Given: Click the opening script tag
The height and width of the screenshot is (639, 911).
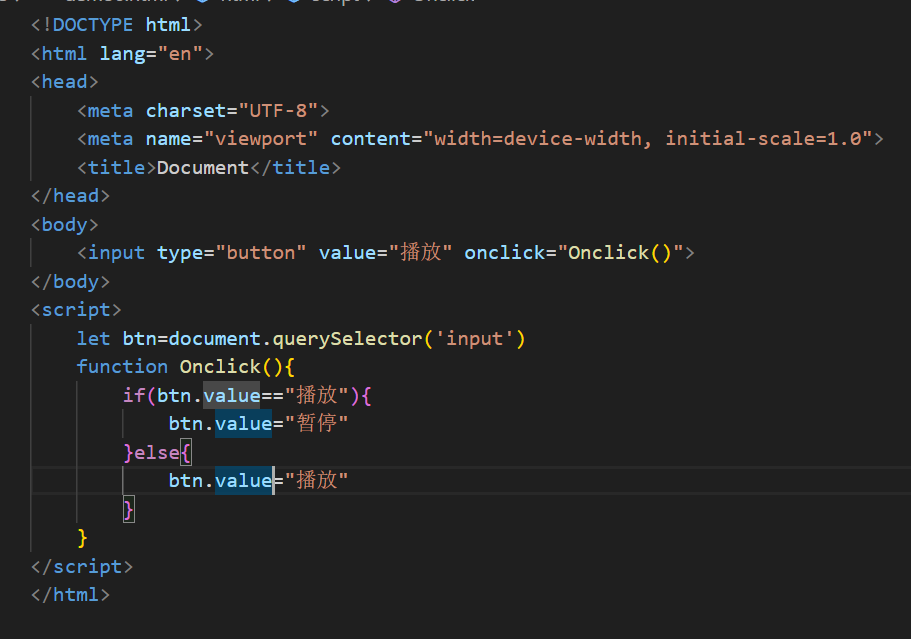Looking at the screenshot, I should tap(76, 310).
